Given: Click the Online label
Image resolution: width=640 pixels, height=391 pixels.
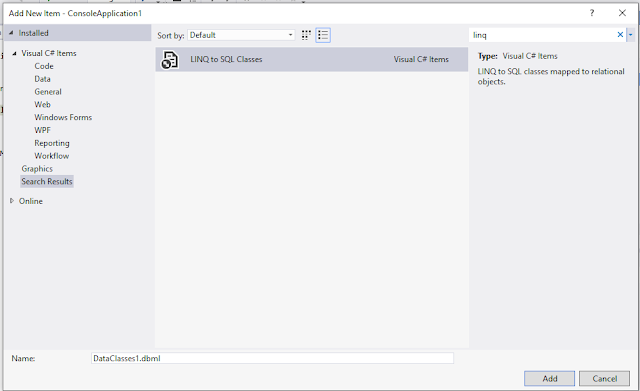Looking at the screenshot, I should point(31,201).
